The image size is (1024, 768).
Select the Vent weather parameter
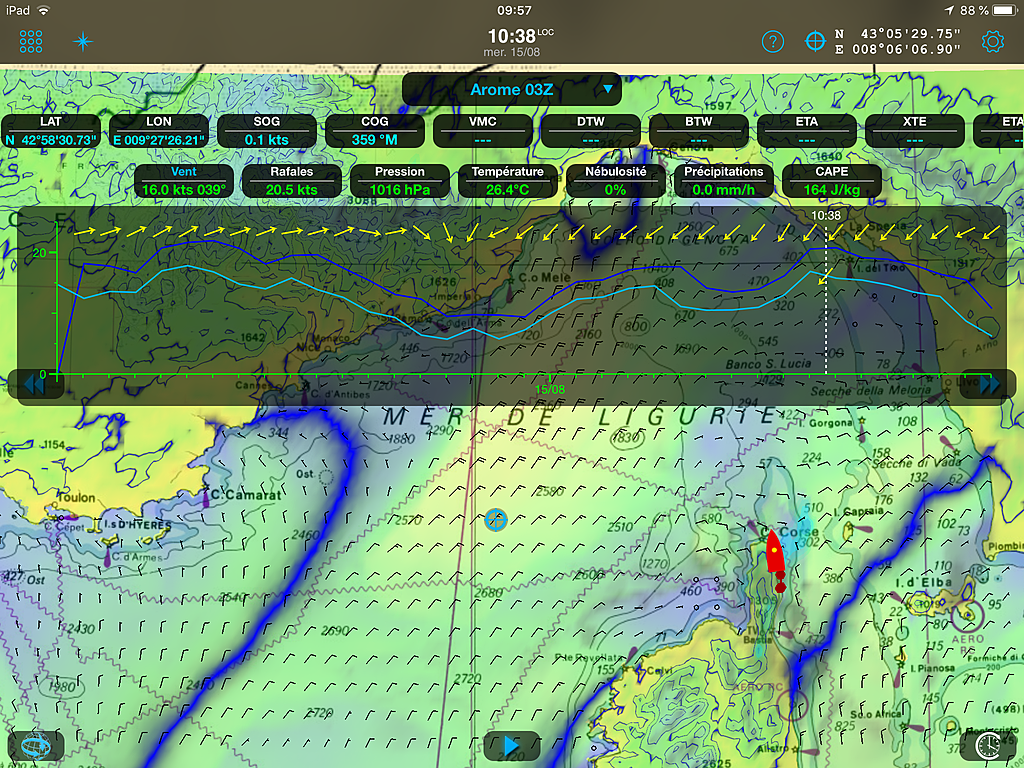tap(184, 181)
